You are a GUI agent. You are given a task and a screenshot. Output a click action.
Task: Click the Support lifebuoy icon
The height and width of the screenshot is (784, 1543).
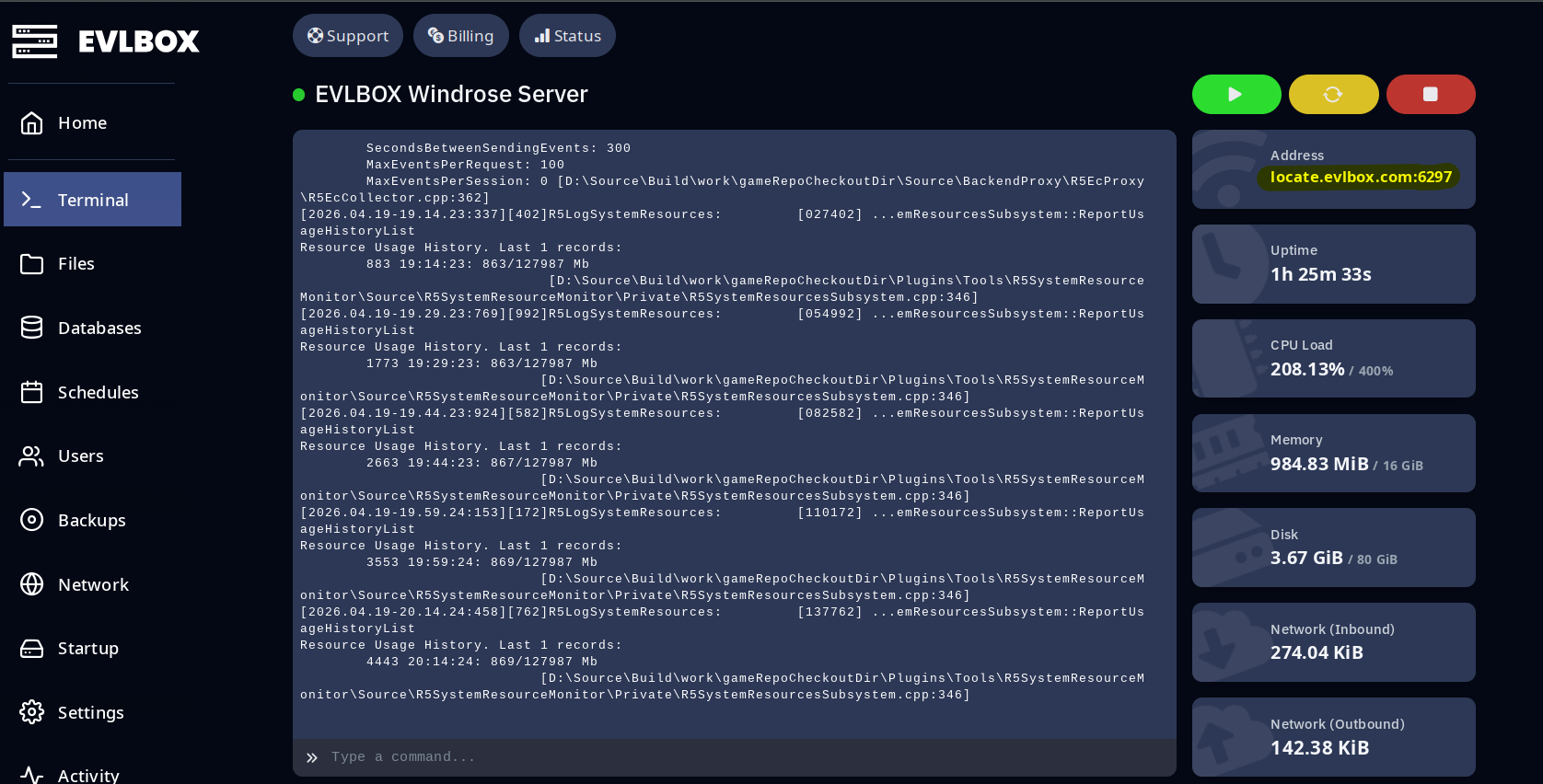click(x=315, y=36)
